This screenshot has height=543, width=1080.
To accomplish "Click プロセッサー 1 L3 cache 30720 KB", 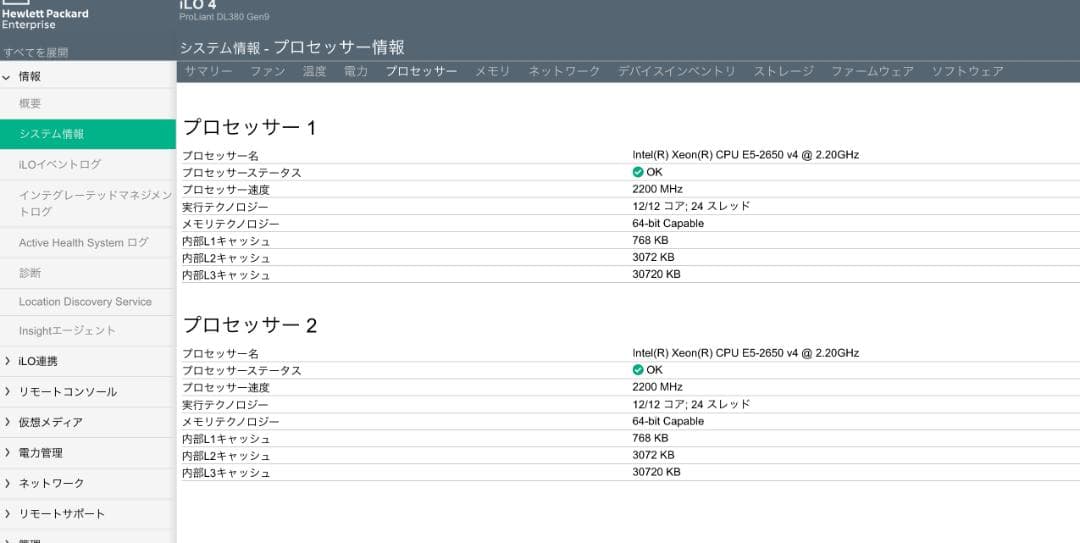I will click(x=656, y=274).
